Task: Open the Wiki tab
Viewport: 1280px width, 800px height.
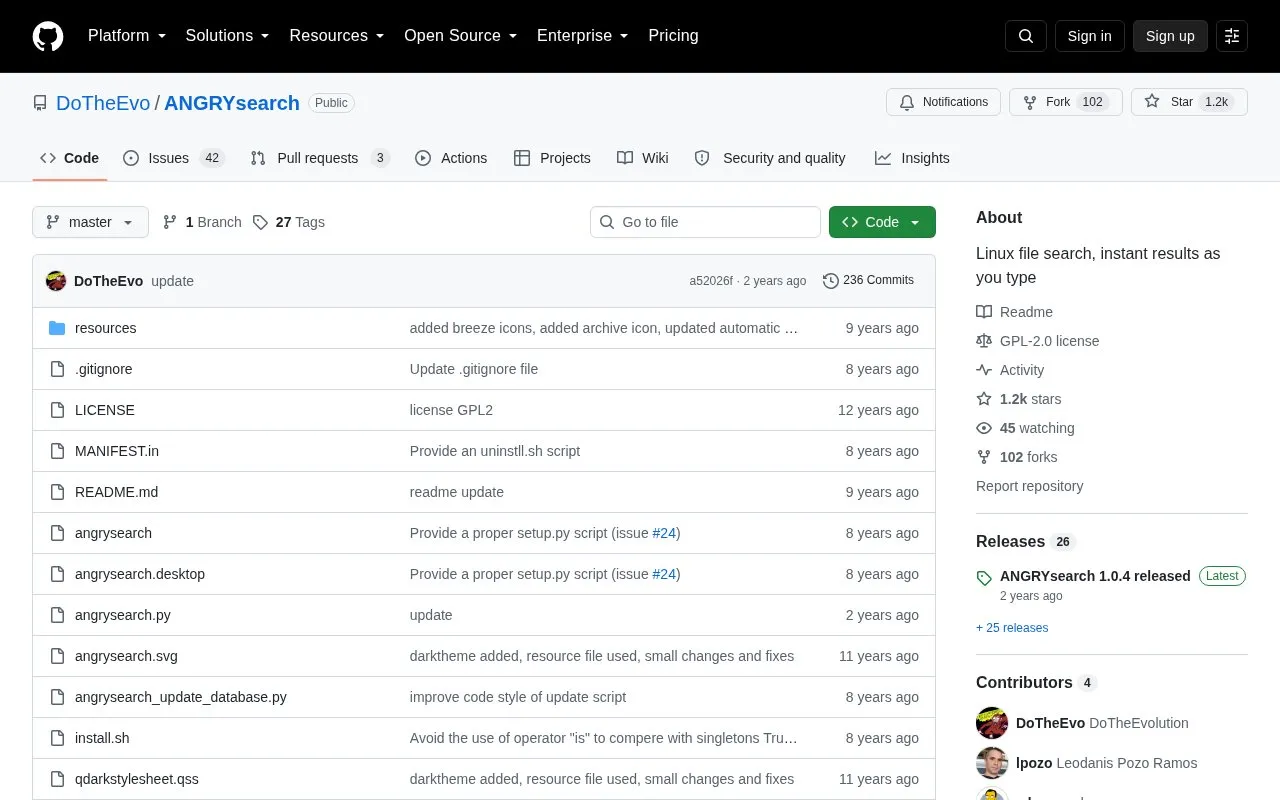Action: 643,158
